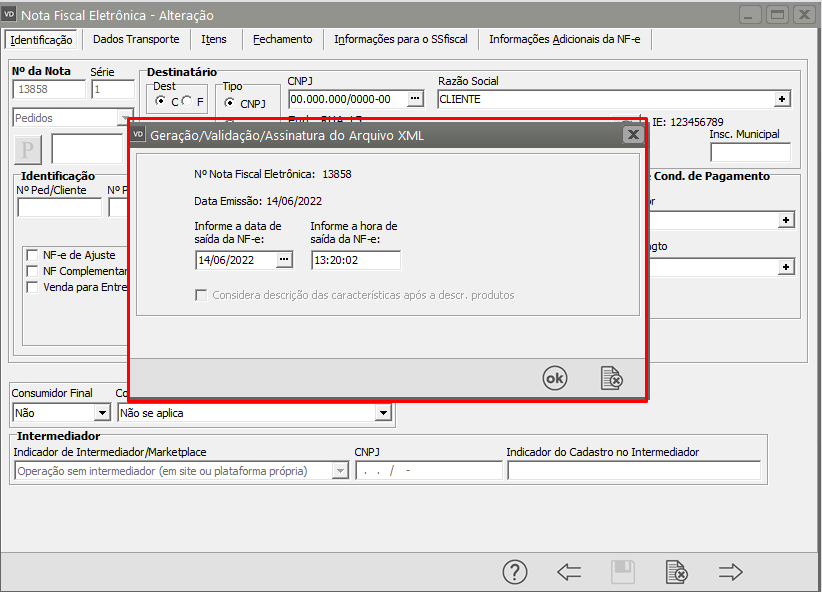Click the save floppy disk icon
The height and width of the screenshot is (592, 822).
point(623,572)
